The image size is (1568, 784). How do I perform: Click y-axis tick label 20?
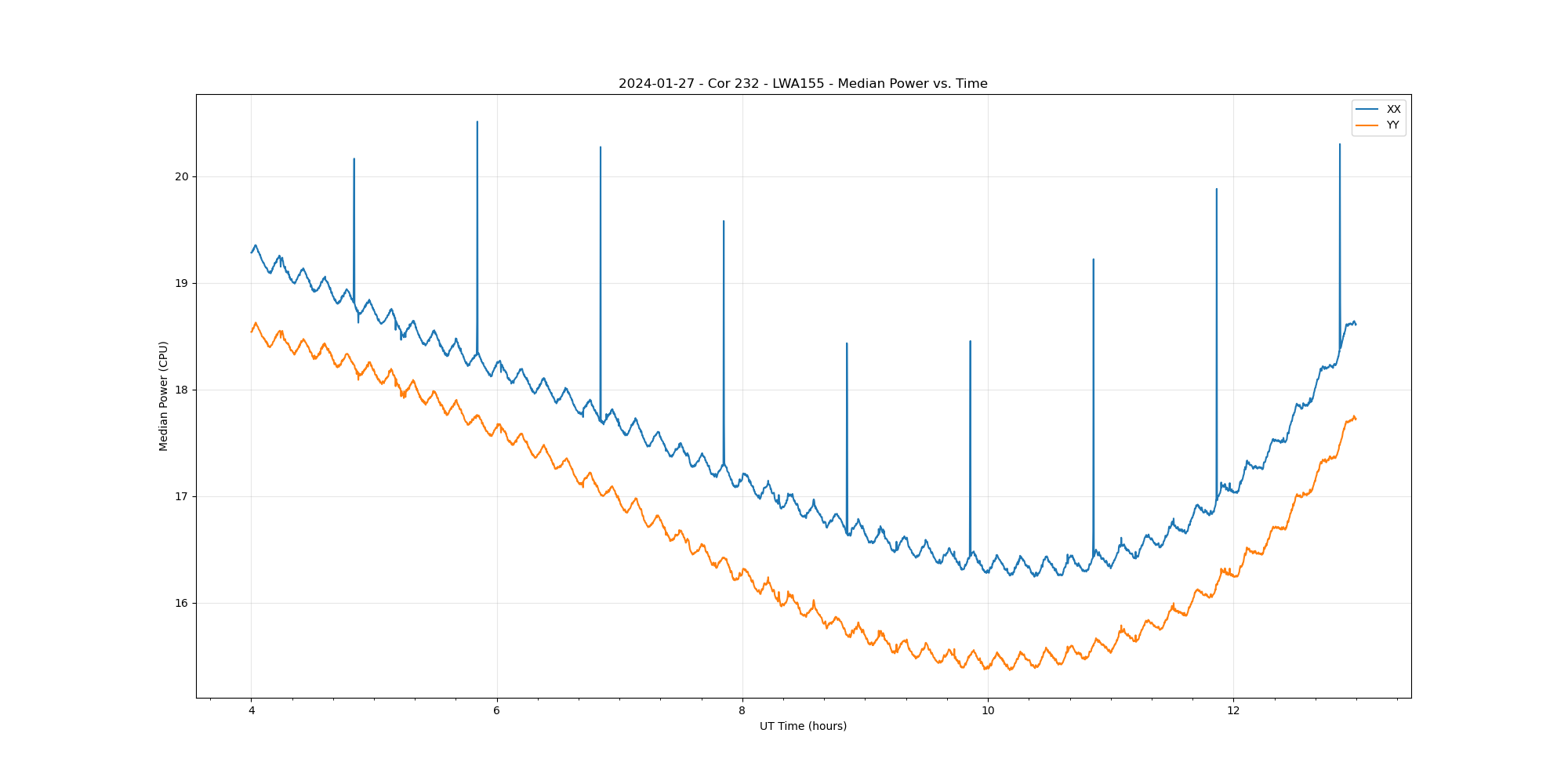(182, 177)
